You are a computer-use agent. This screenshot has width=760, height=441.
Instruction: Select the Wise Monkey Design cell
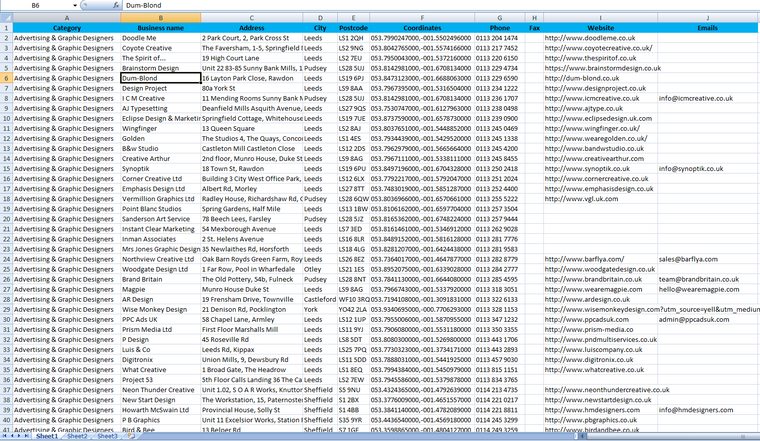(x=160, y=309)
